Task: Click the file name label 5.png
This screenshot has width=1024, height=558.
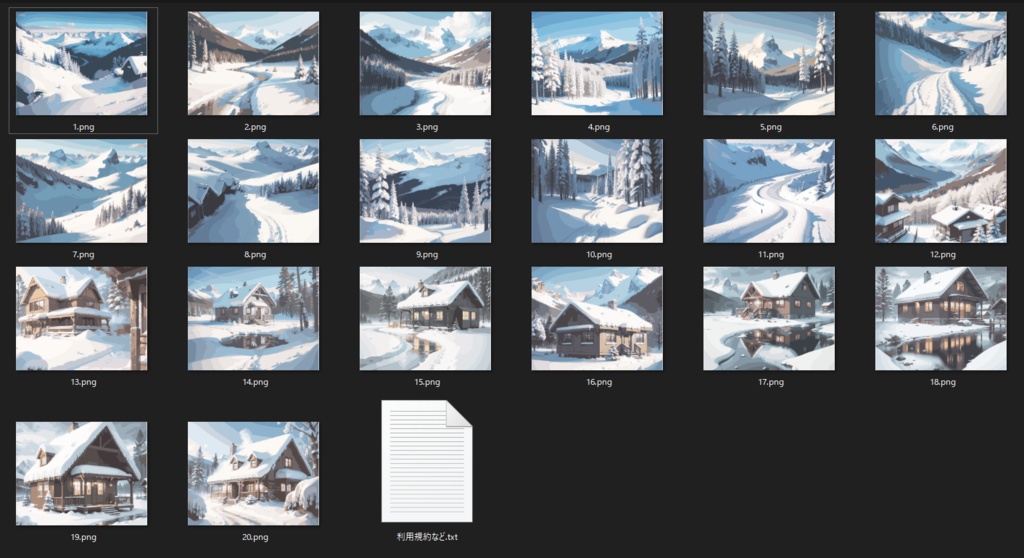Action: coord(771,127)
